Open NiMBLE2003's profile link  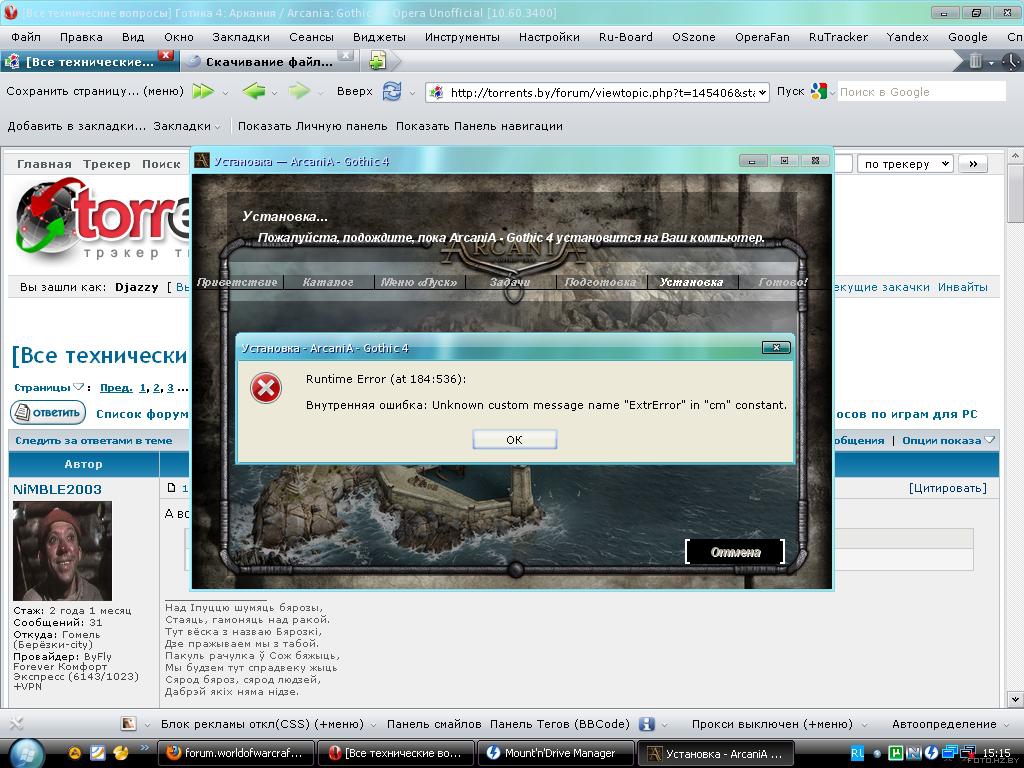pos(57,489)
